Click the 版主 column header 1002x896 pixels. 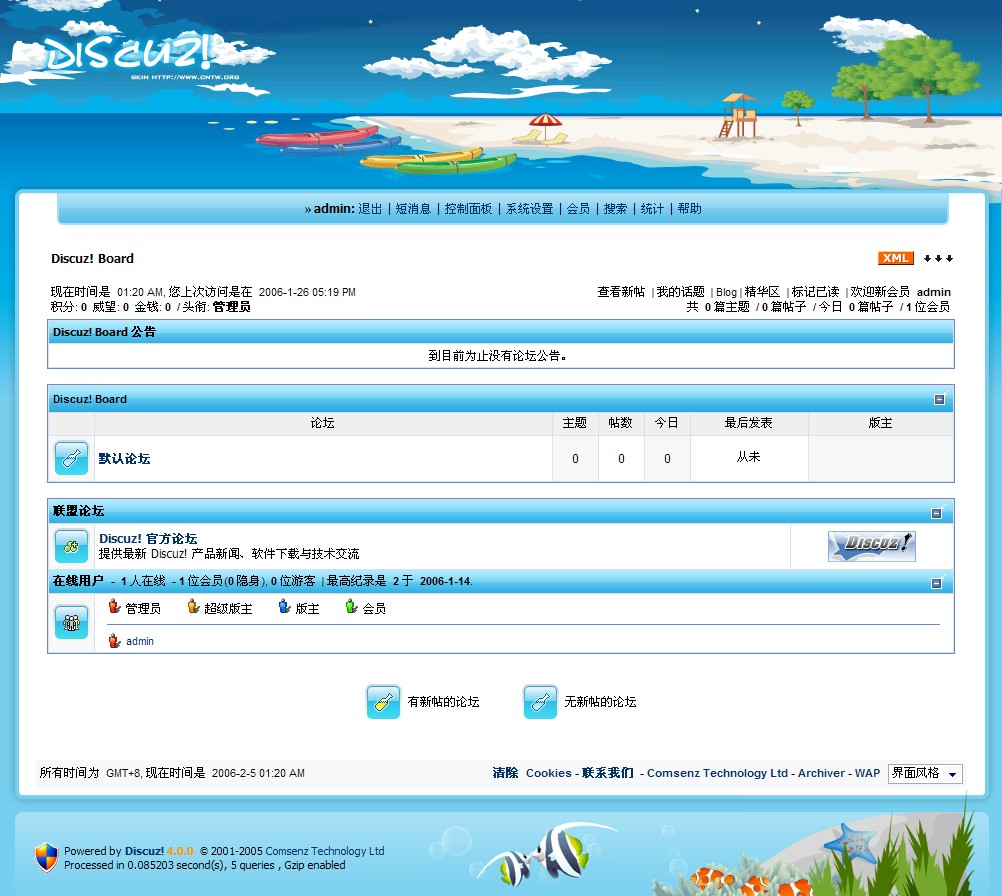[880, 423]
